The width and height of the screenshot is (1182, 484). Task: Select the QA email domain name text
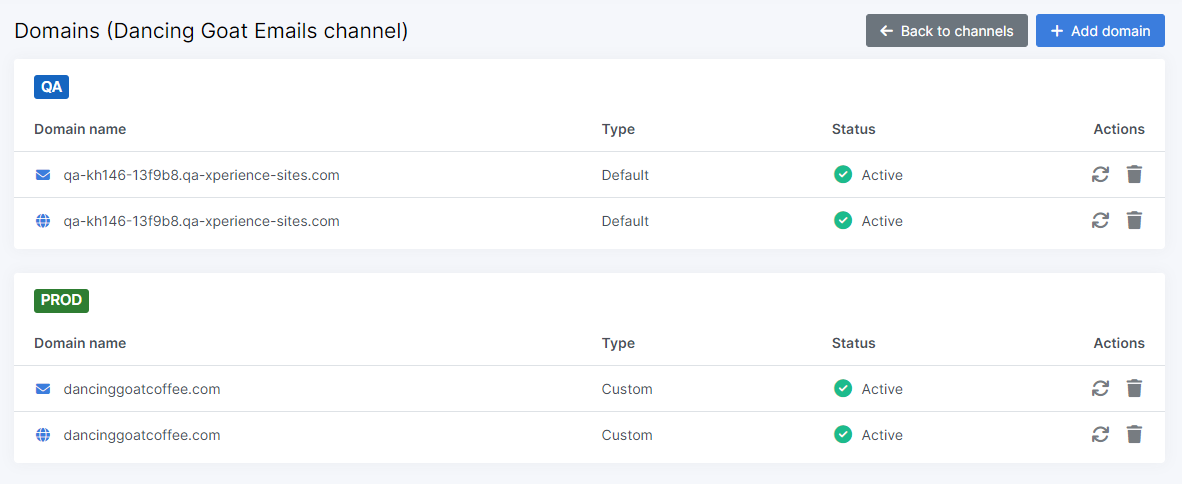201,175
